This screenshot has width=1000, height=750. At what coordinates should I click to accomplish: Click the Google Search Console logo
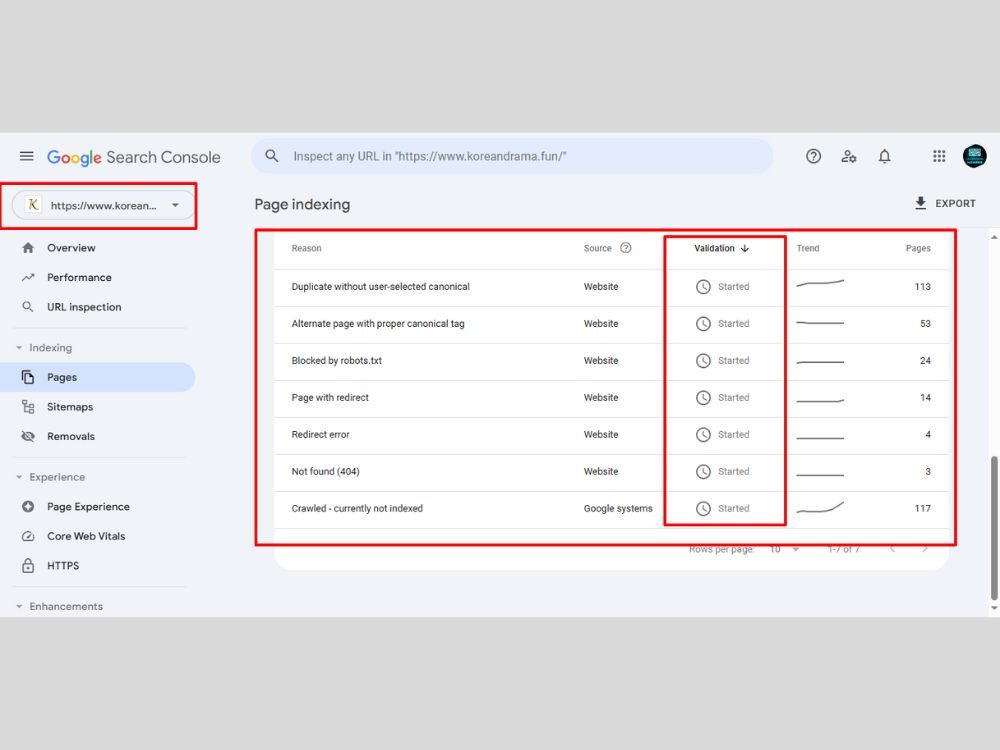[133, 157]
